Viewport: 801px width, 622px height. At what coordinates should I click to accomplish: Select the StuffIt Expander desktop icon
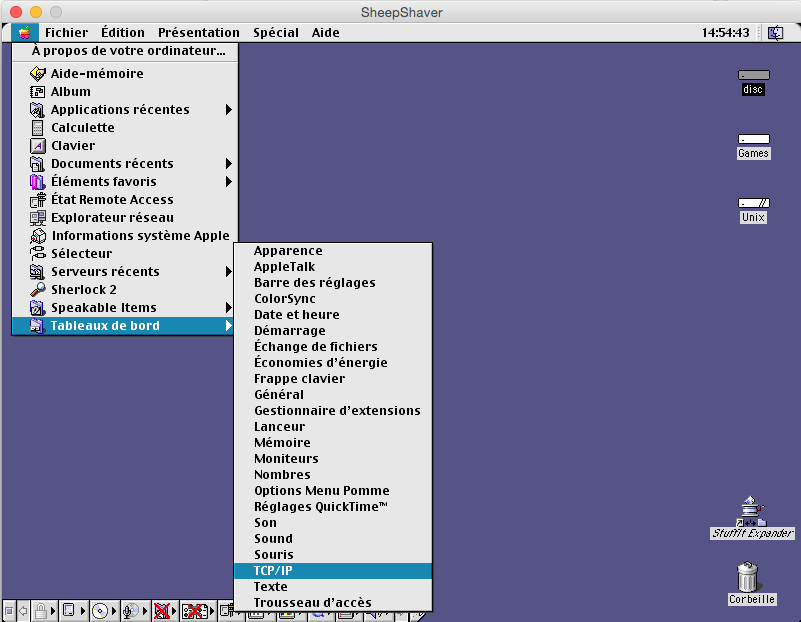pyautogui.click(x=751, y=511)
